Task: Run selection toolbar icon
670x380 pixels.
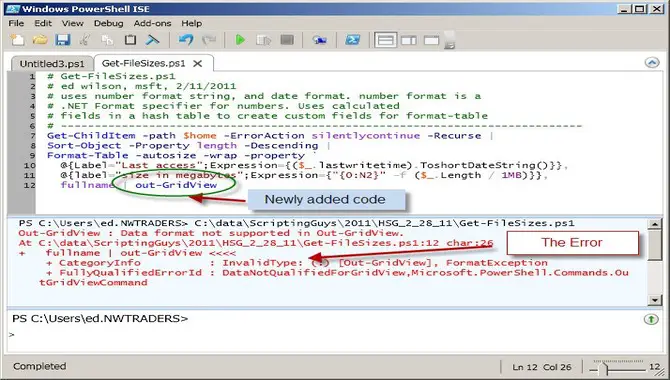Action: pos(264,40)
